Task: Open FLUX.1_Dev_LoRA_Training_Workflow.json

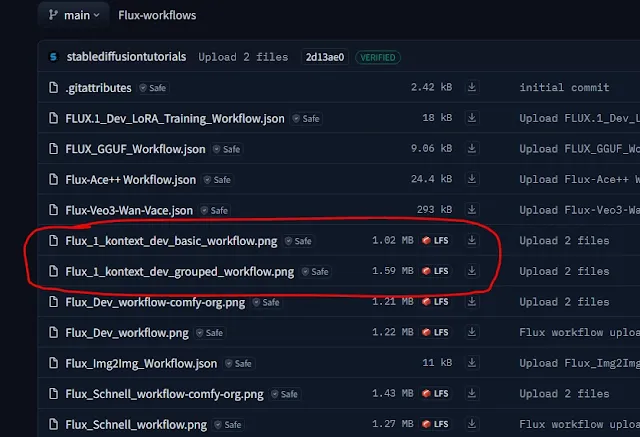Action: pos(175,118)
